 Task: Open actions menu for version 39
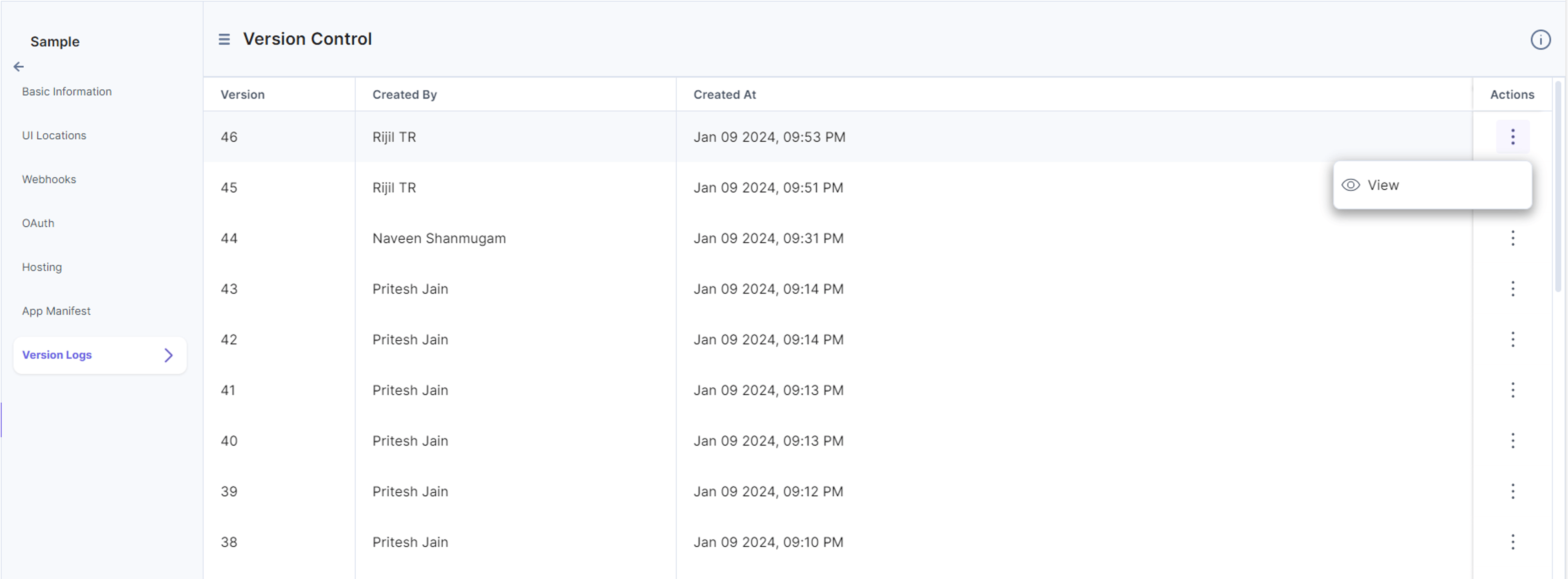[x=1512, y=491]
